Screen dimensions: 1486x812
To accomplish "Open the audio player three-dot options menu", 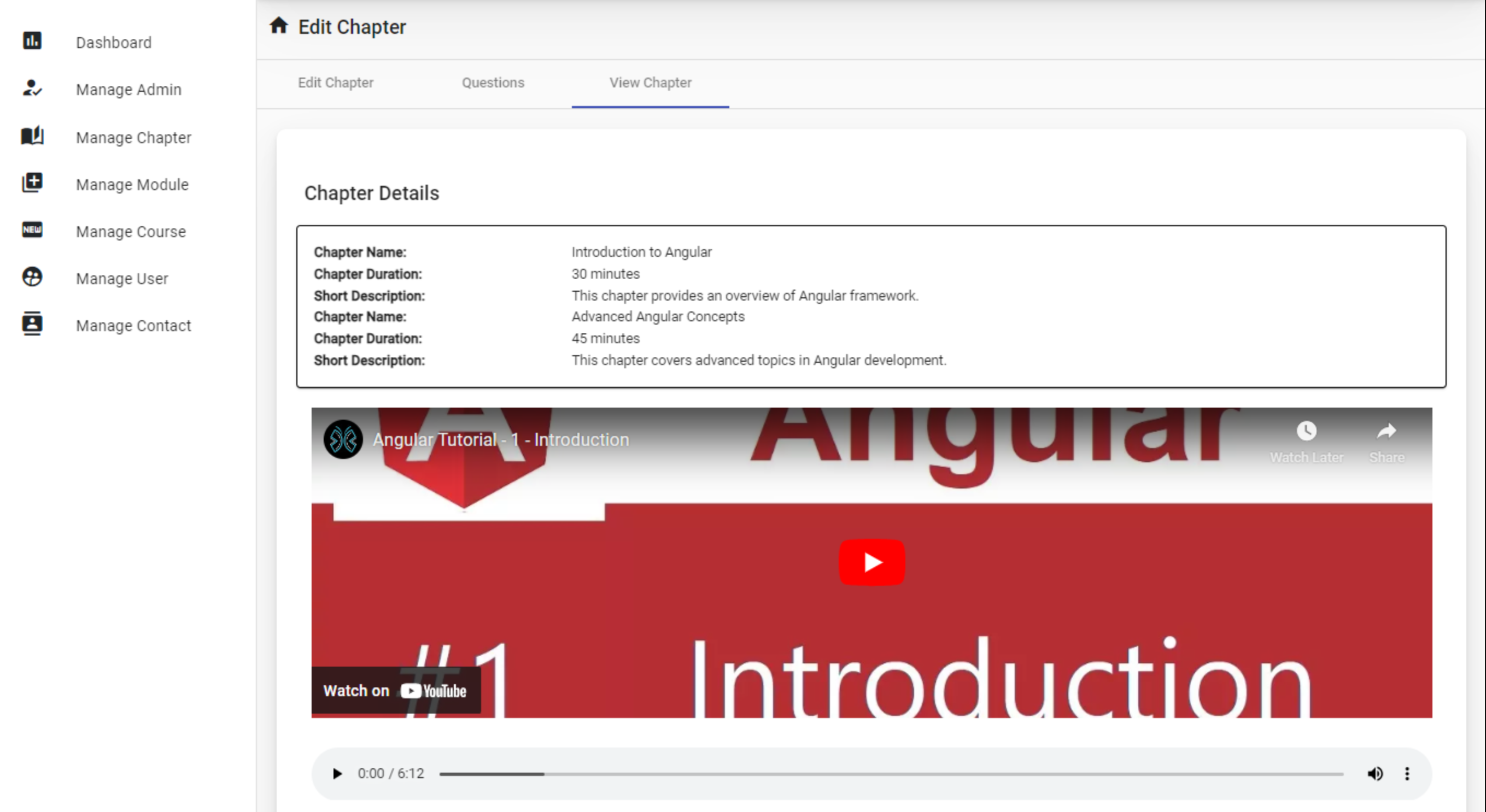I will (1407, 773).
